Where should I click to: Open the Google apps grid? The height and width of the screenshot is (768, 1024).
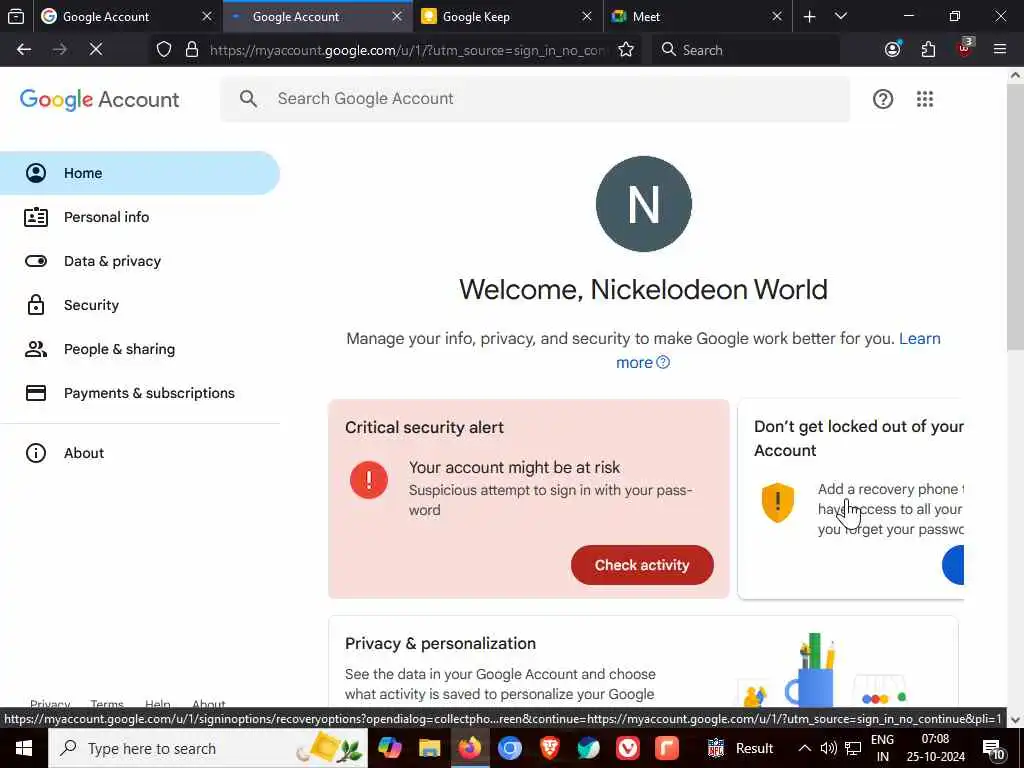pos(925,99)
